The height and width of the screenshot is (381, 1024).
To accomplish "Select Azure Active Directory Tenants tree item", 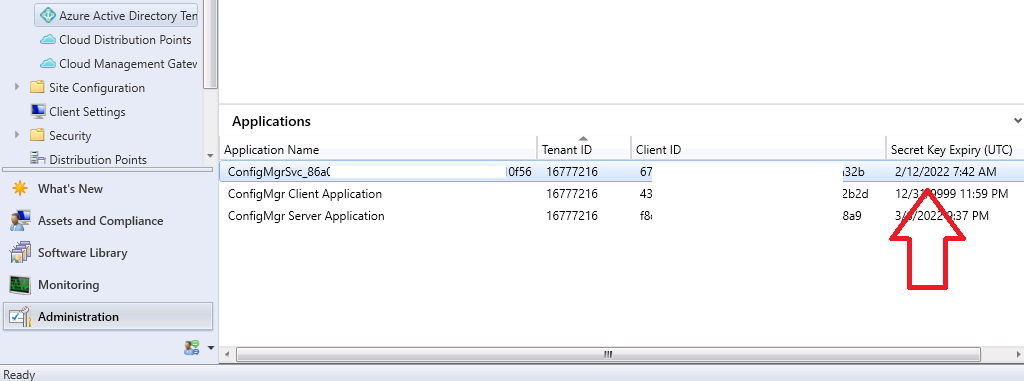I will pyautogui.click(x=116, y=16).
